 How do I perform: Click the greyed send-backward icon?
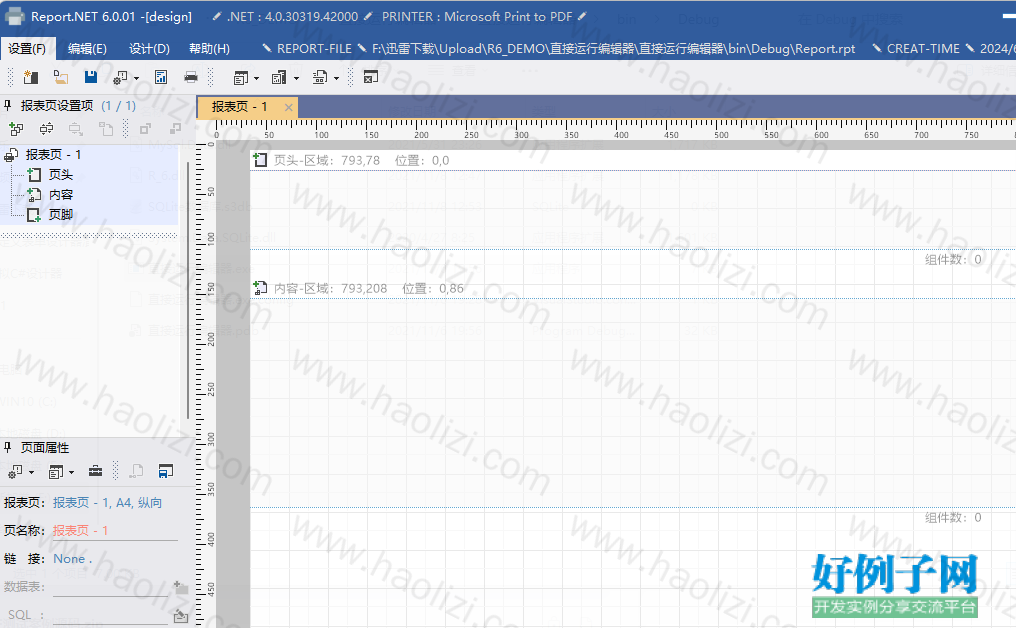[175, 129]
